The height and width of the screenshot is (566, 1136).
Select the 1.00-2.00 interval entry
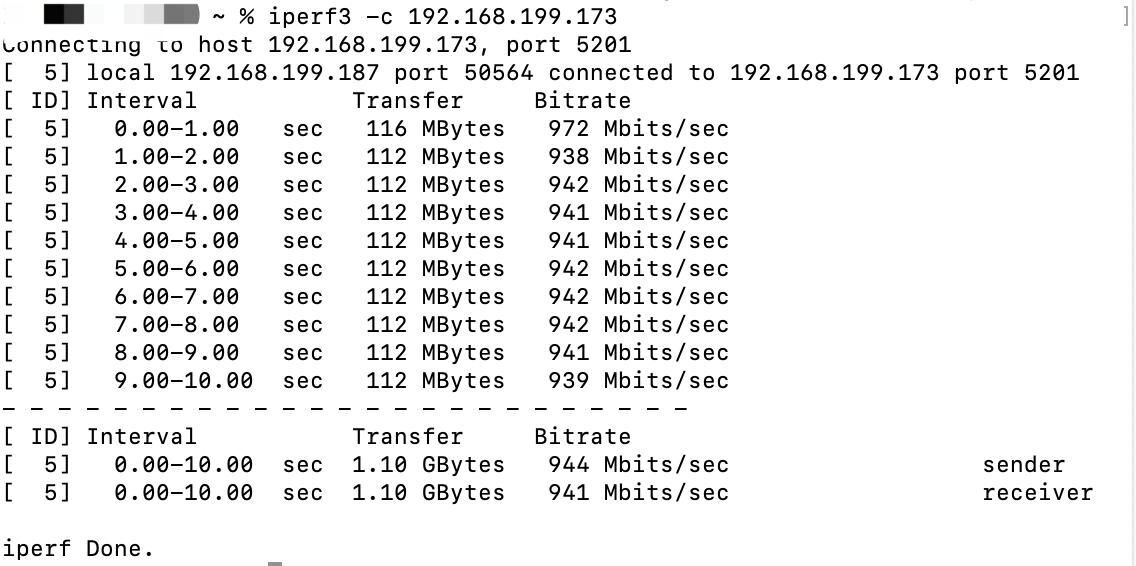[177, 156]
